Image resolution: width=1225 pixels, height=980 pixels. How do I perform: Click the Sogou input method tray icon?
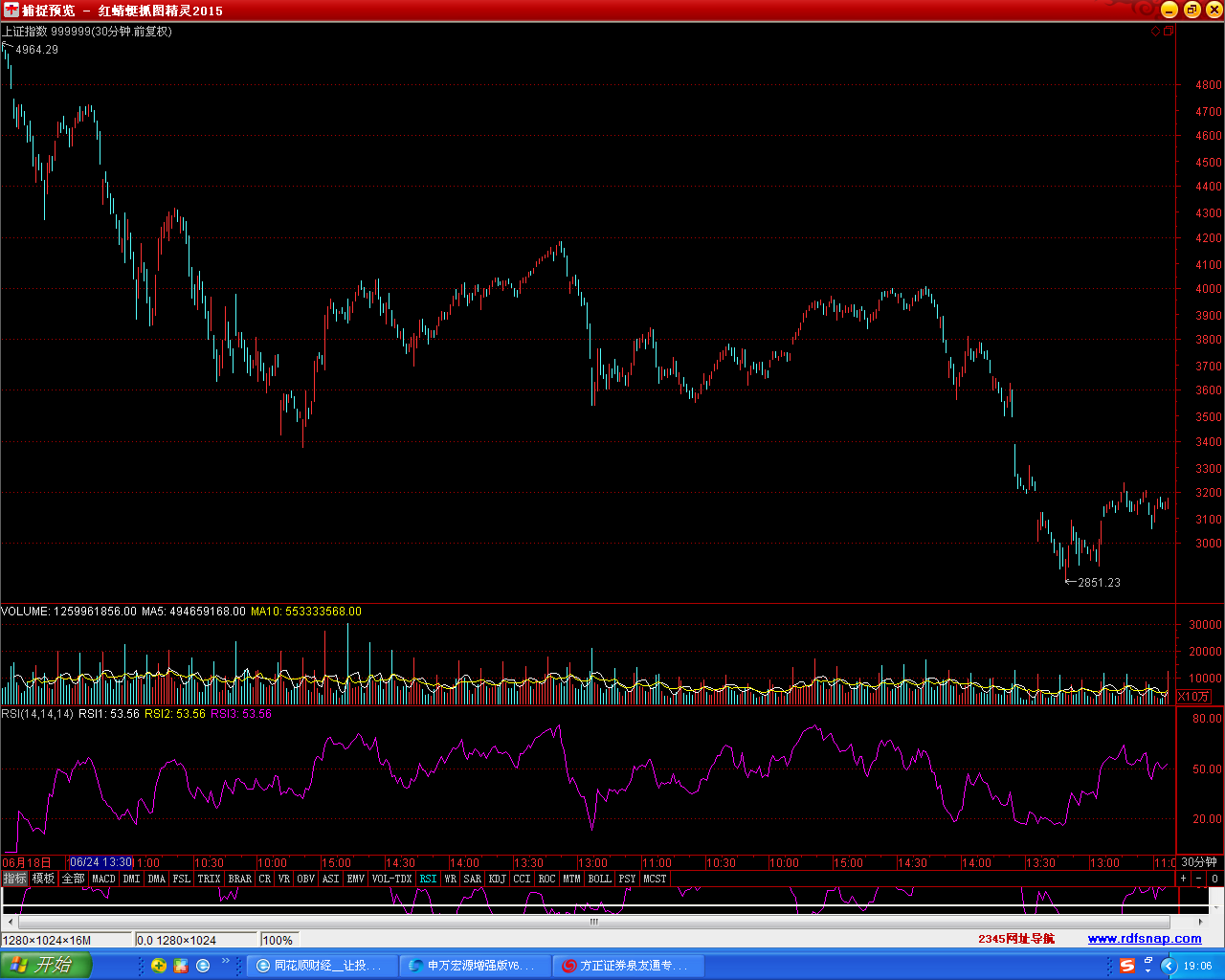point(1127,966)
